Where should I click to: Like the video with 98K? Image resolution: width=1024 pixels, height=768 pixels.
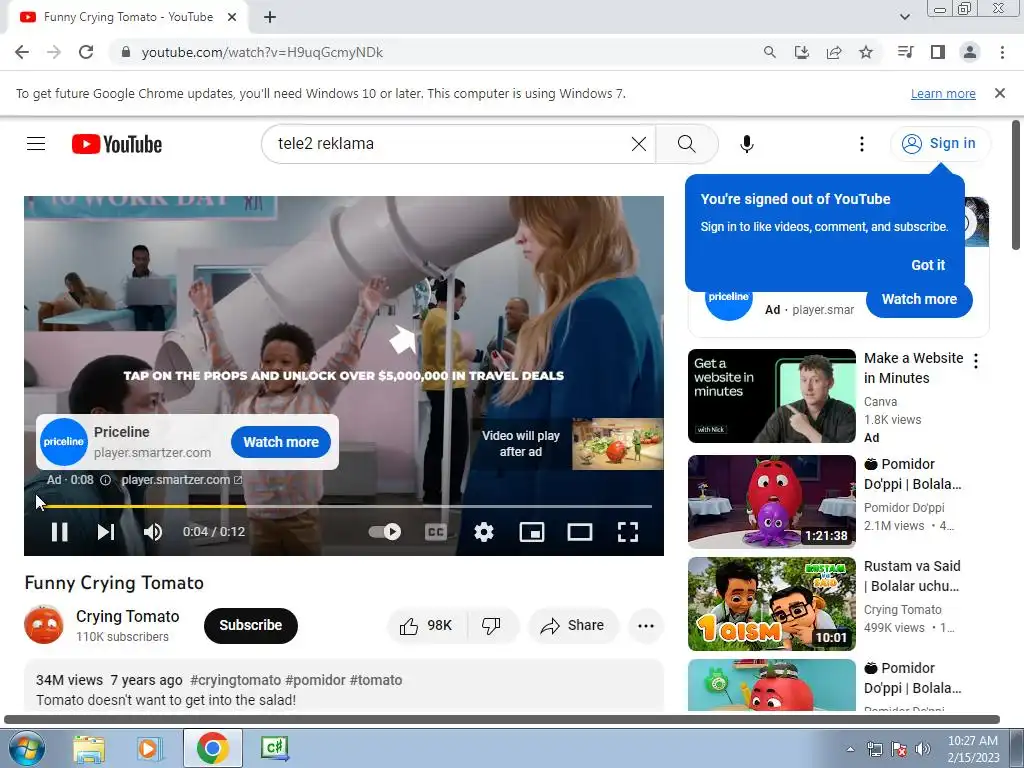(x=426, y=626)
